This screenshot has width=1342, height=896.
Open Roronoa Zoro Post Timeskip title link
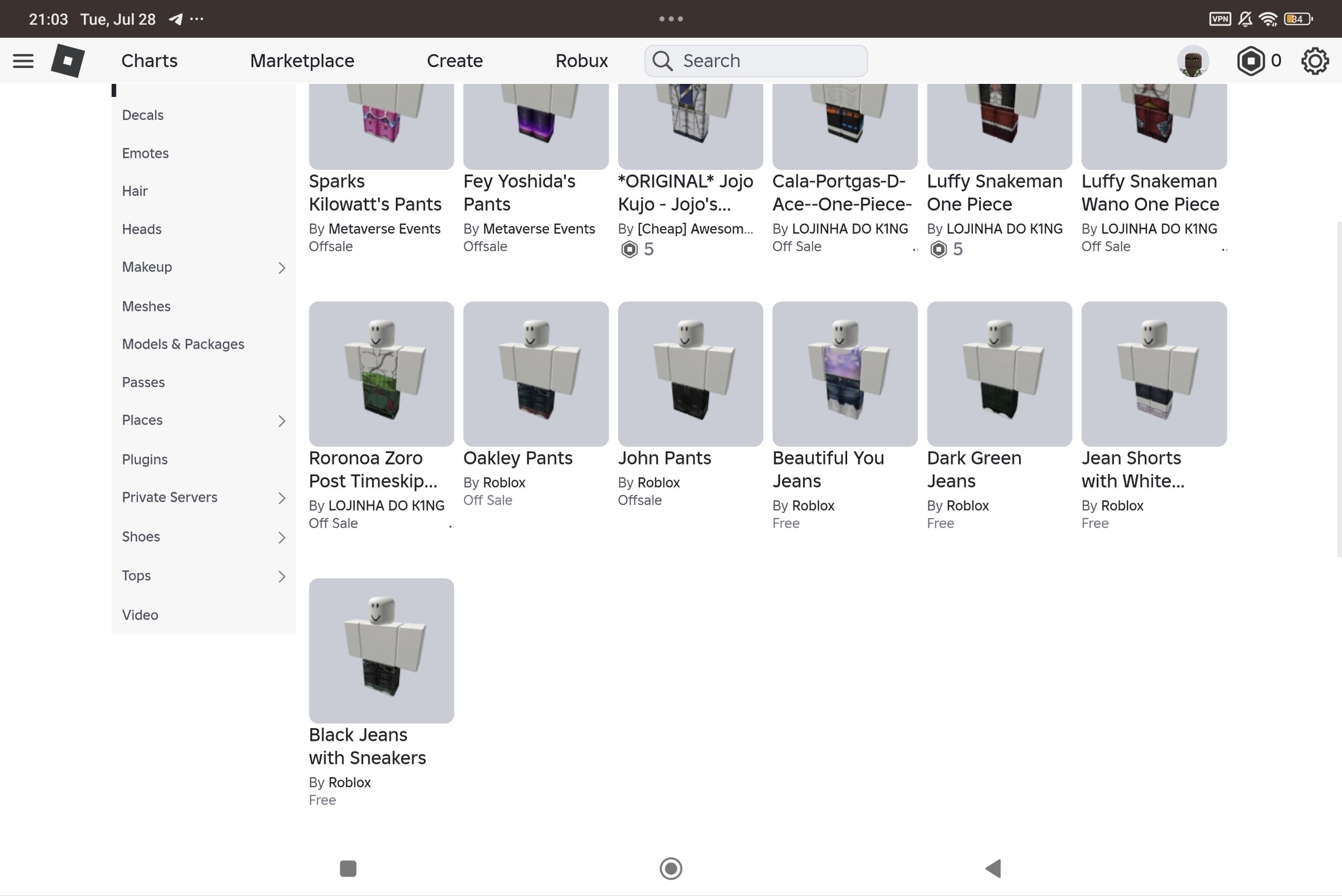click(x=373, y=469)
